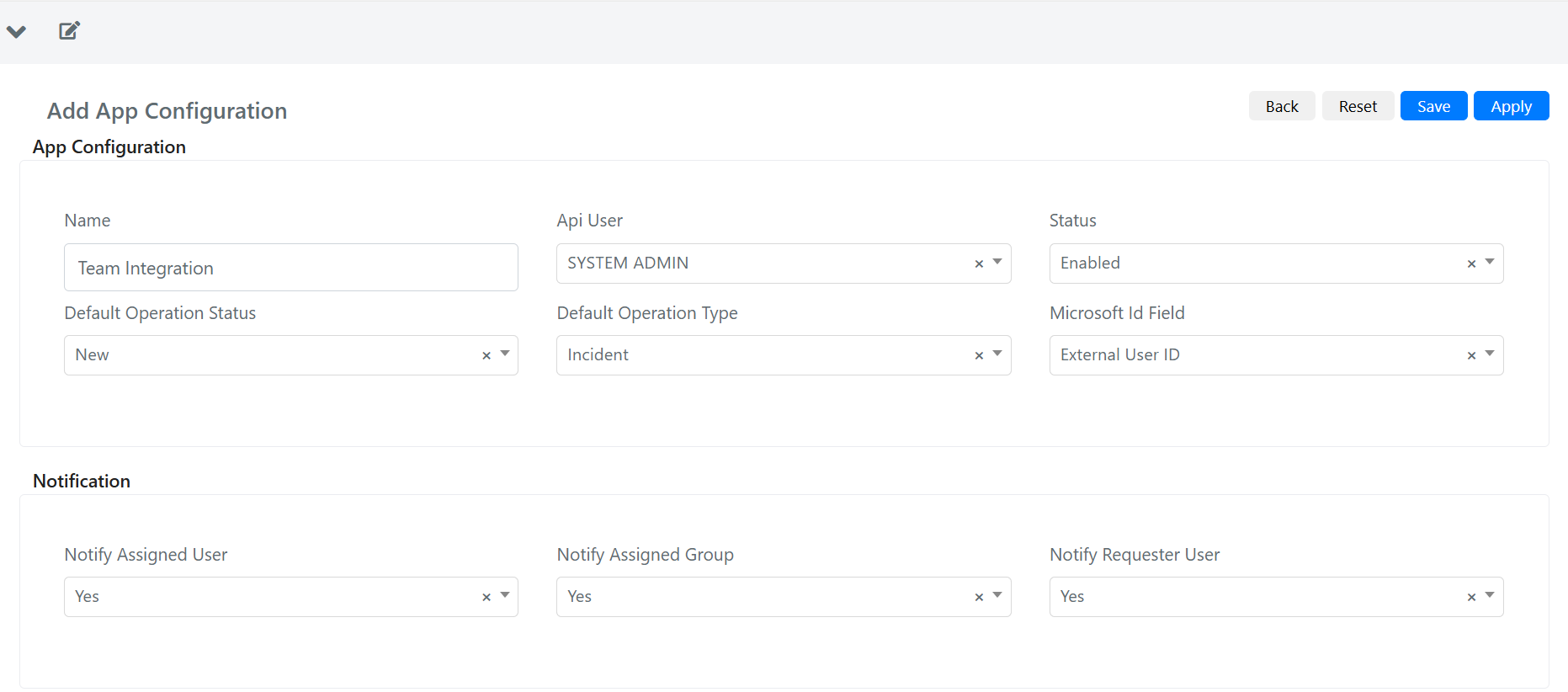The width and height of the screenshot is (1568, 692).
Task: Clear the Status Enabled value with x
Action: click(x=1471, y=263)
